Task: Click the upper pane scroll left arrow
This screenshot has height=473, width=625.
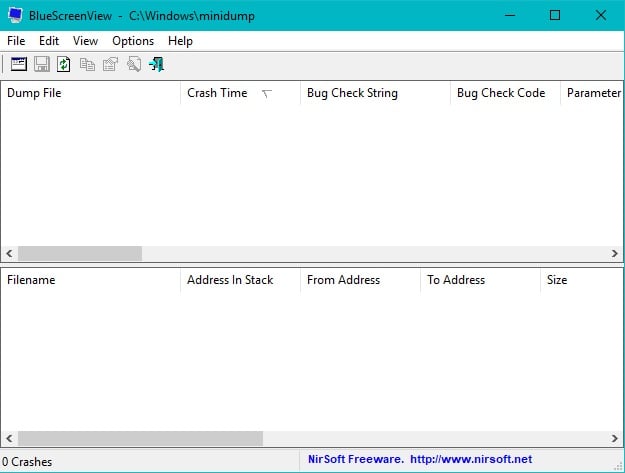Action: point(9,253)
